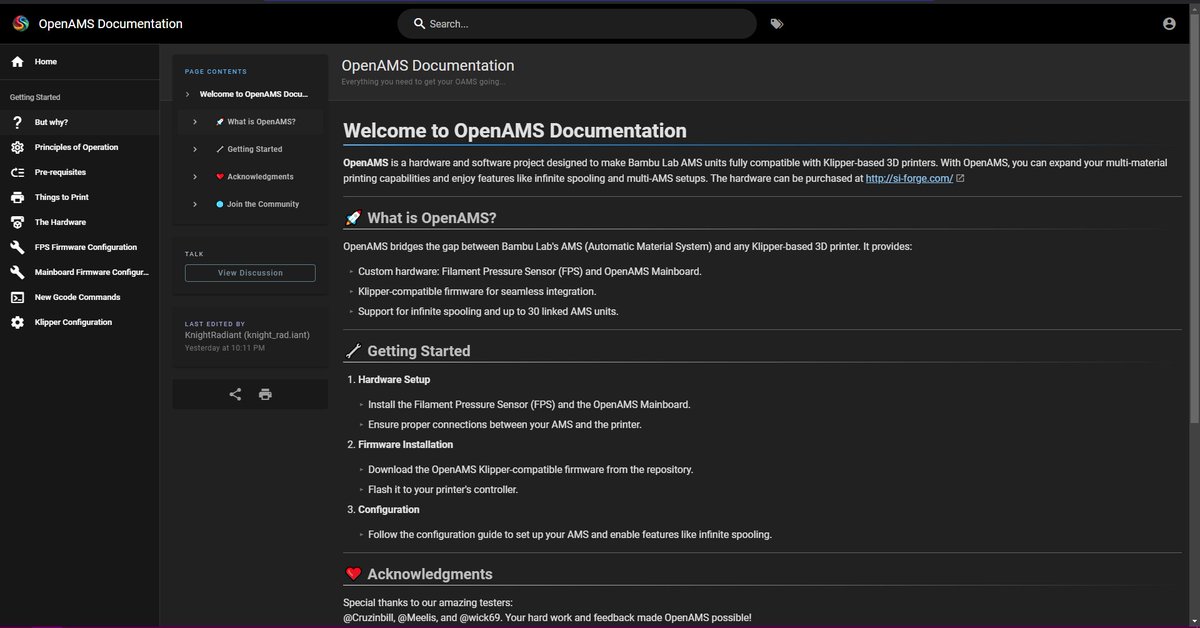Open Pre-requisites page
This screenshot has width=1200, height=628.
click(80, 172)
